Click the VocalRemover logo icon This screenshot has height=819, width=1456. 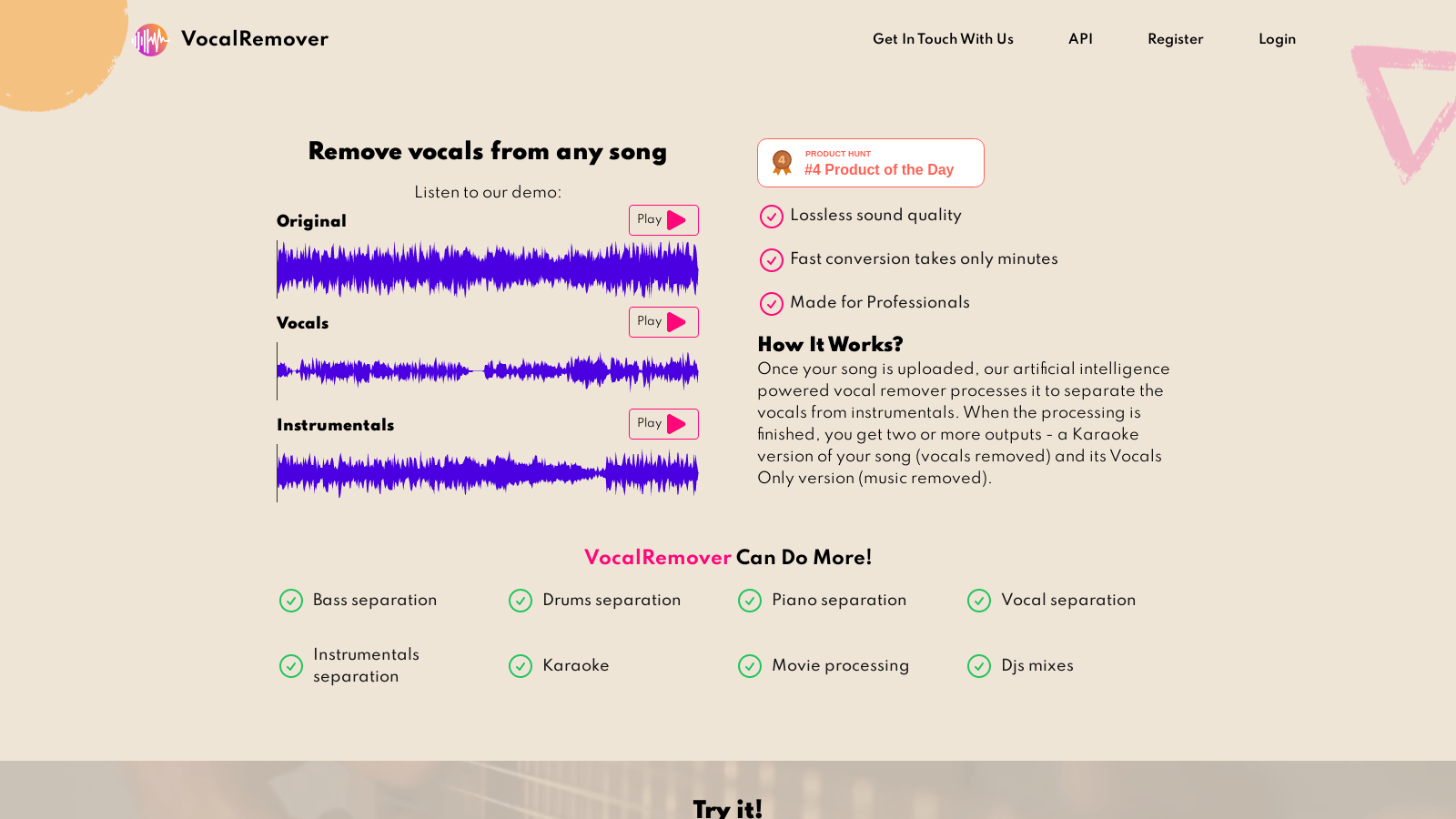point(151,39)
